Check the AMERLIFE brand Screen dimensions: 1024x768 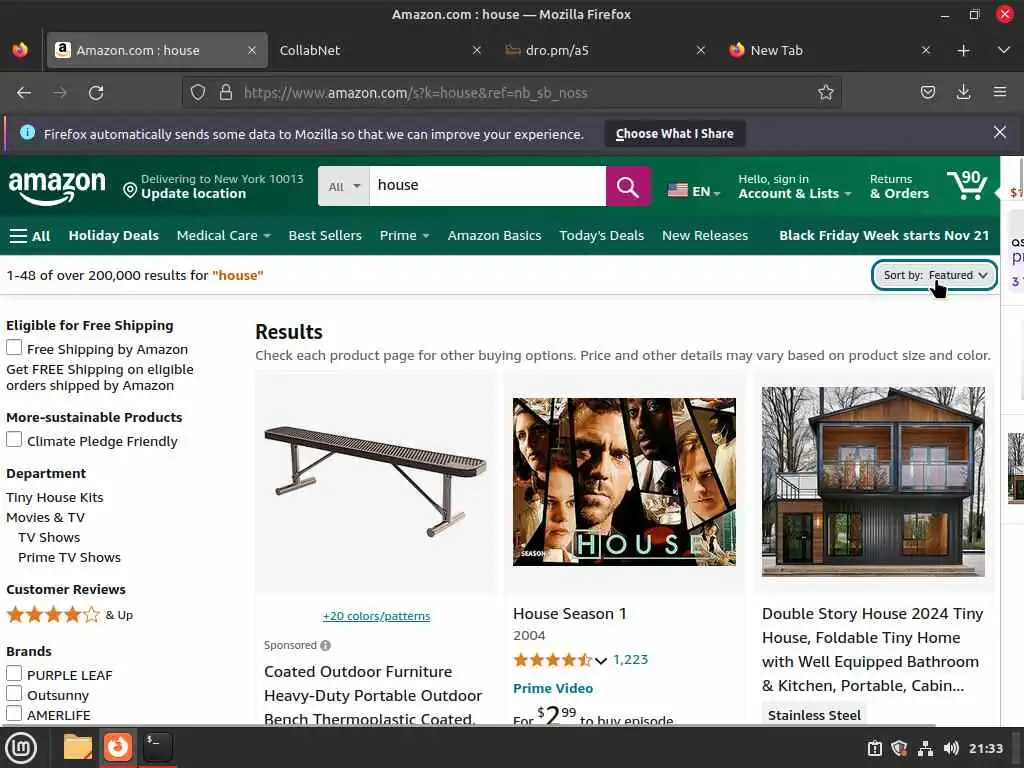pos(14,713)
